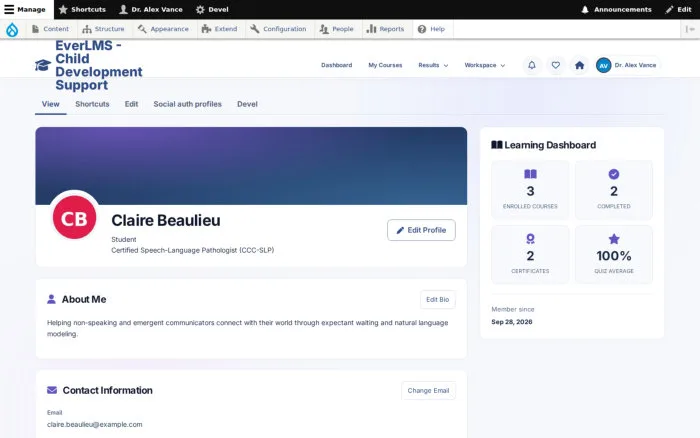700x438 pixels.
Task: Click the 'Sep 28, 2026' member date
Action: (x=512, y=322)
